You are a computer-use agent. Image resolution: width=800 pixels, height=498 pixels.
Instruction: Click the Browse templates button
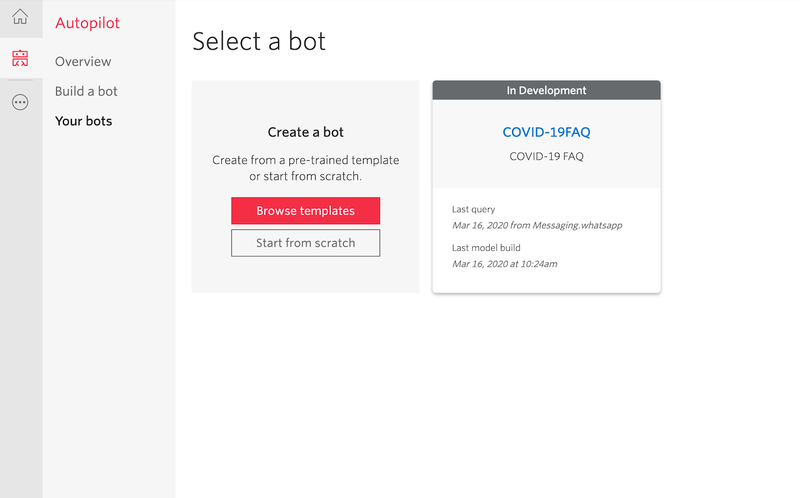tap(306, 211)
